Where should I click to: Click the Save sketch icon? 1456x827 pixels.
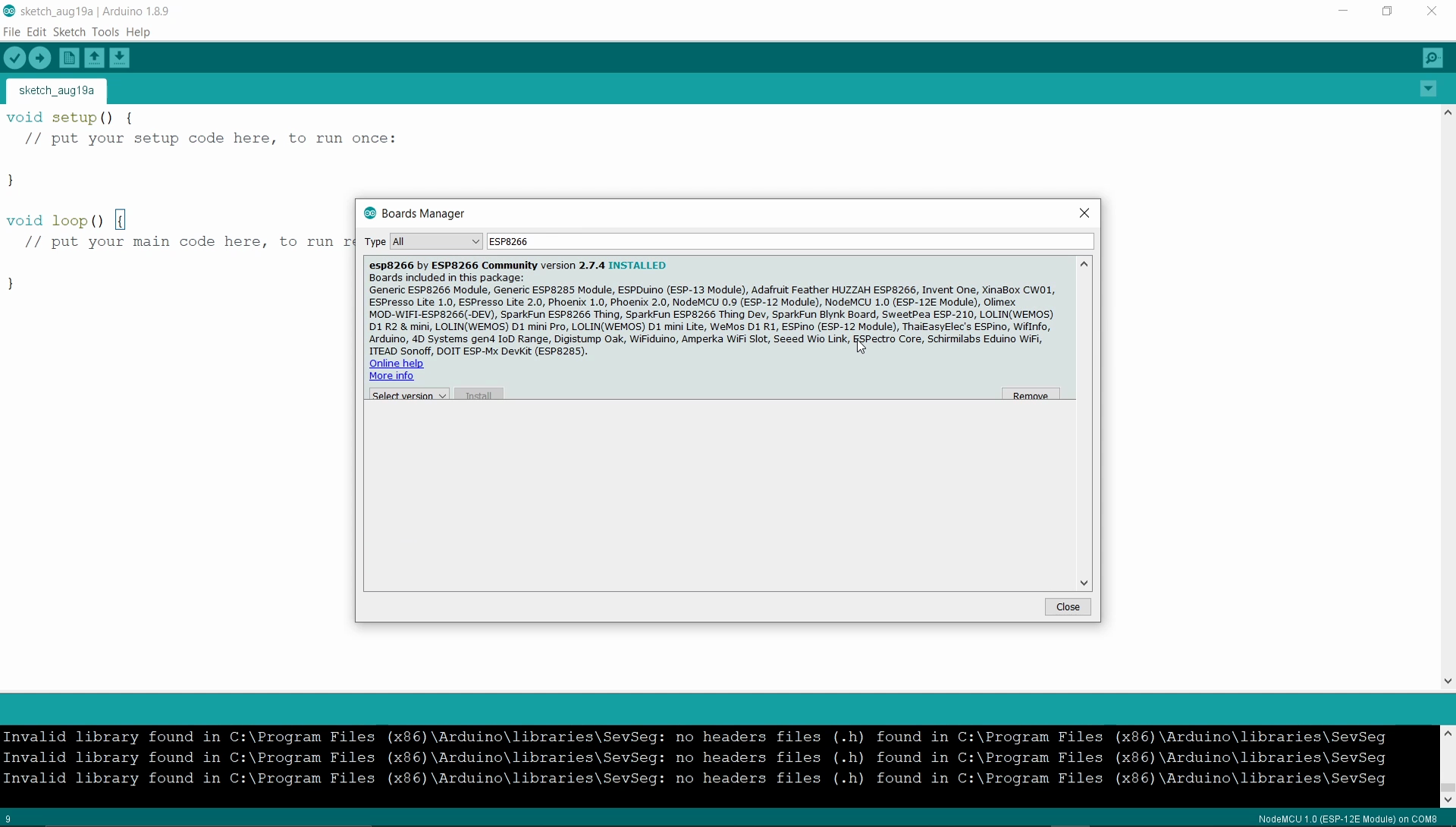click(120, 58)
